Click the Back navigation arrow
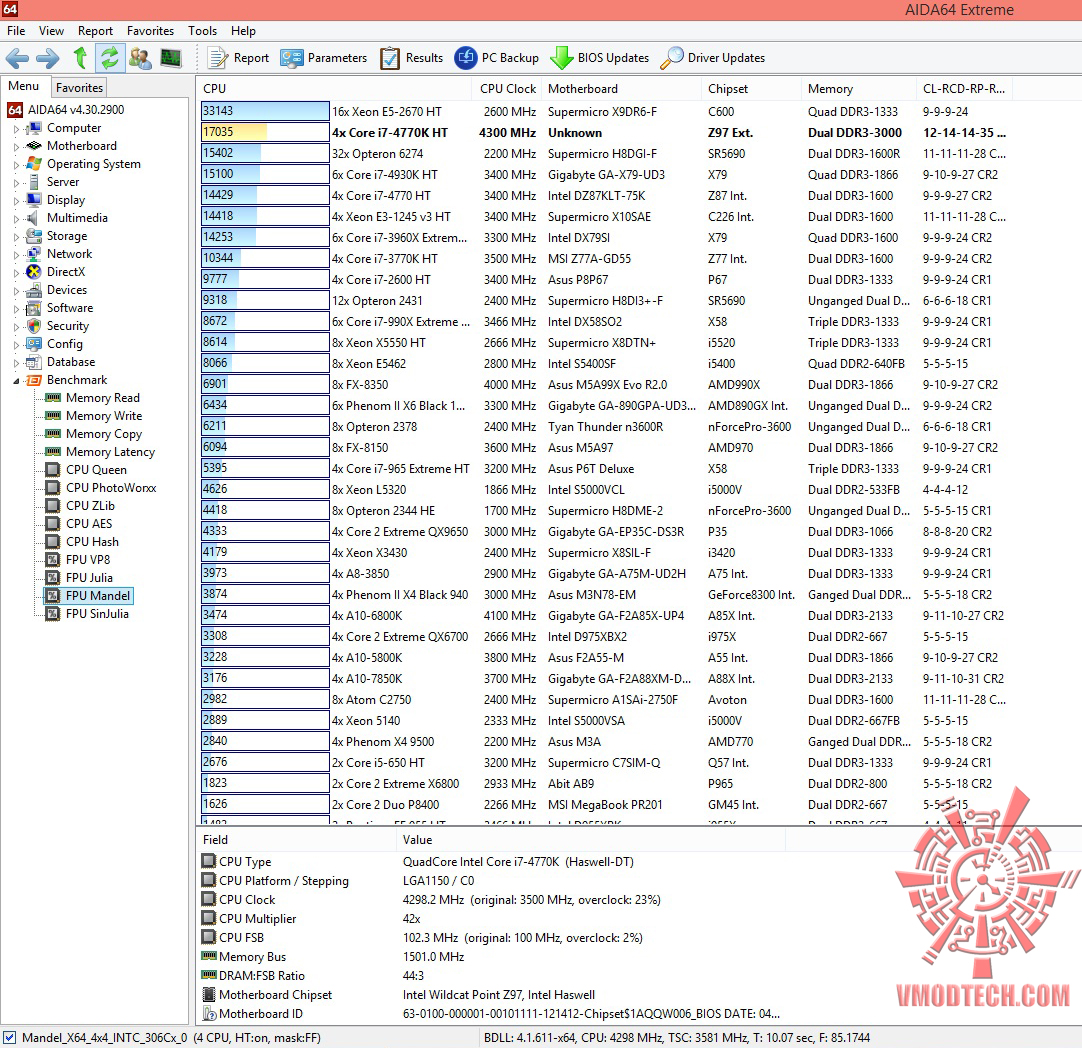1082x1048 pixels. [17, 58]
